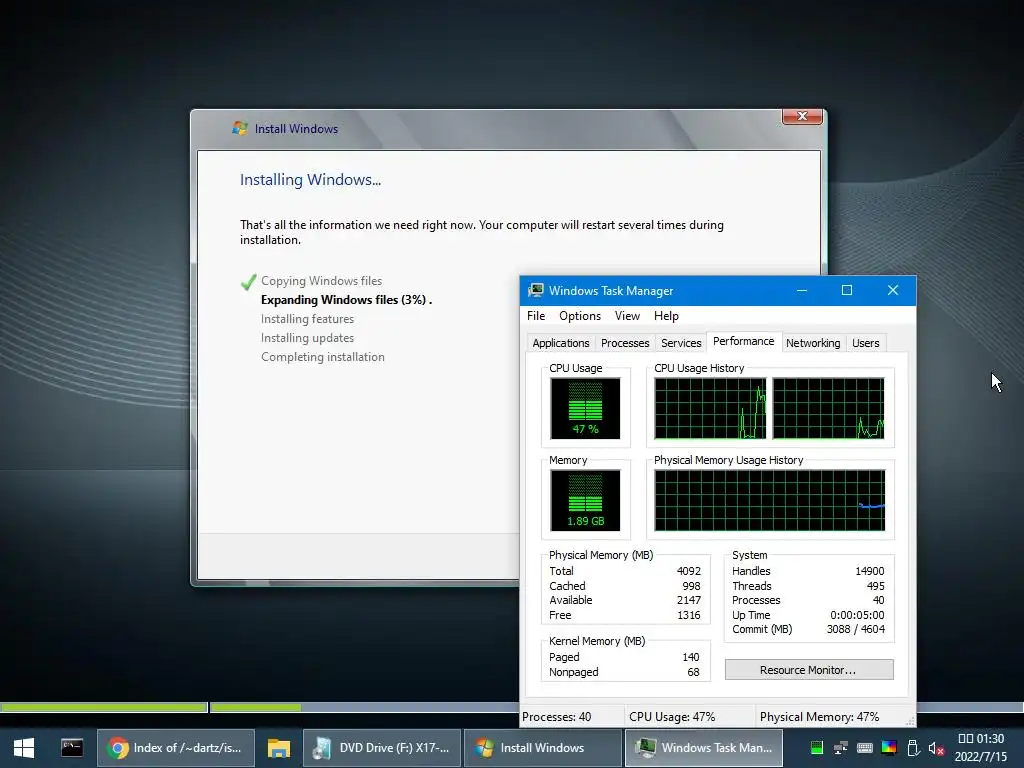Open the taskbar clock showing 01:30
The image size is (1024, 768).
[x=980, y=748]
